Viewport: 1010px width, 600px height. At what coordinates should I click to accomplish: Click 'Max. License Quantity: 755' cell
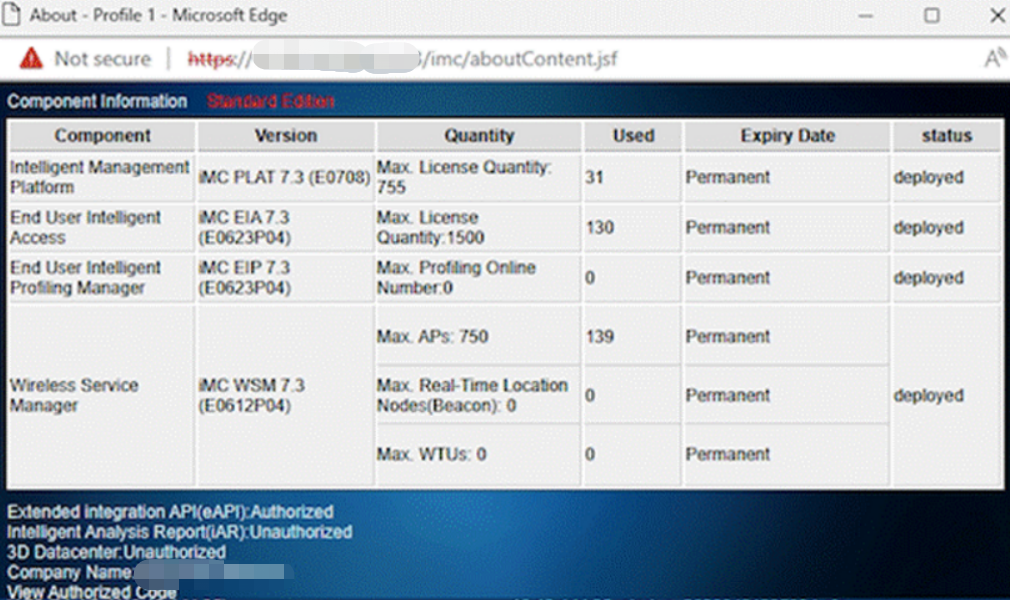pyautogui.click(x=479, y=177)
